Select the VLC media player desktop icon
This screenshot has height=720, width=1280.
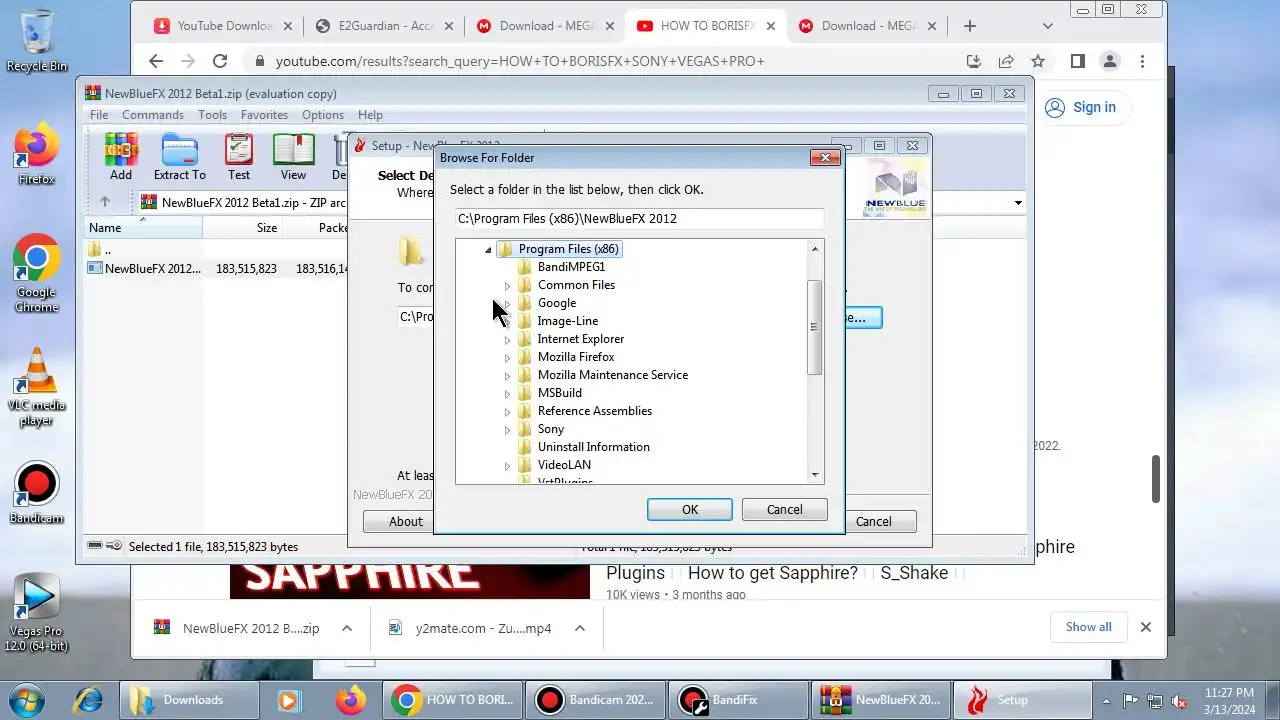(37, 387)
